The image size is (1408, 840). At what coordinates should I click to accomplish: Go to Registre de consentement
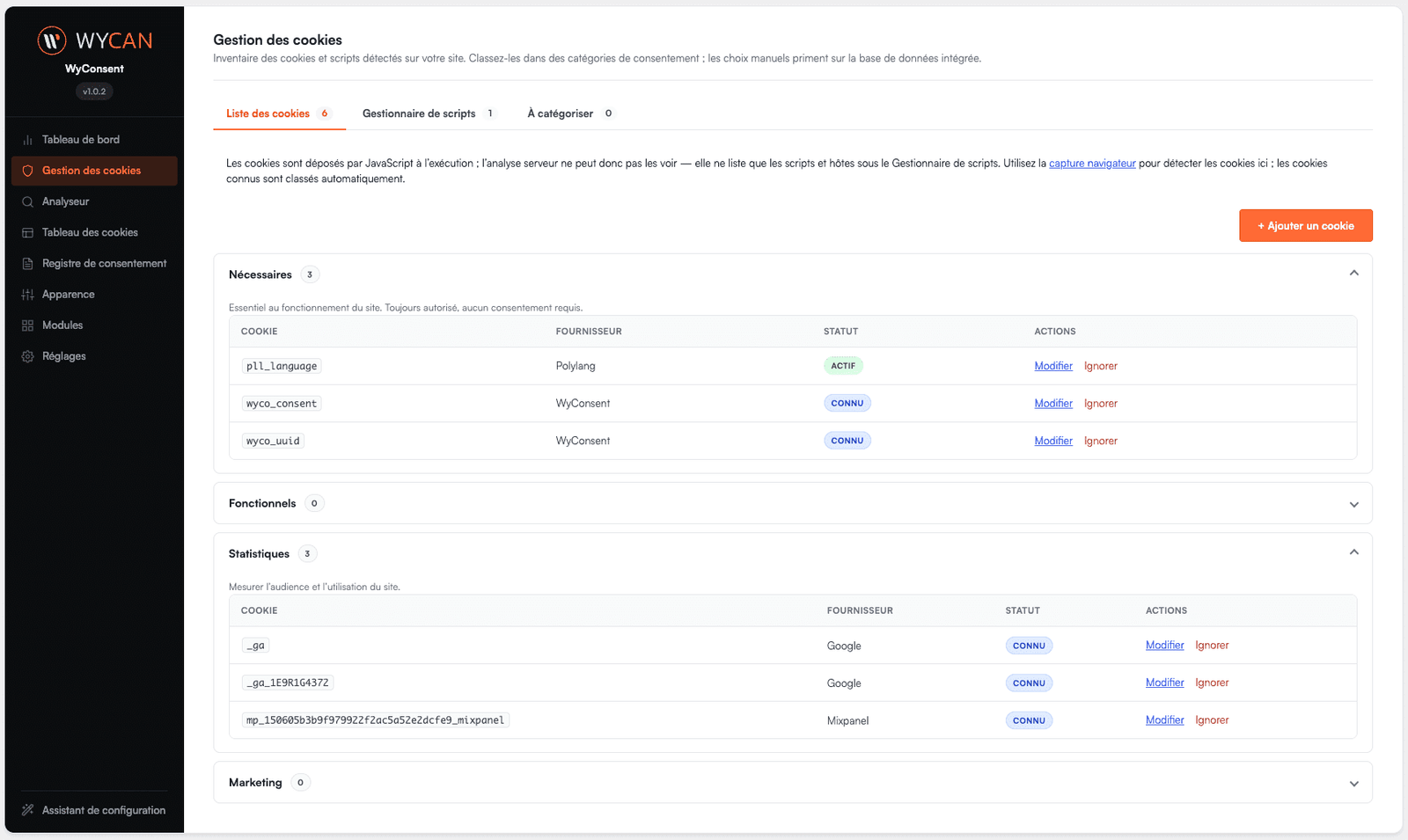[x=105, y=263]
